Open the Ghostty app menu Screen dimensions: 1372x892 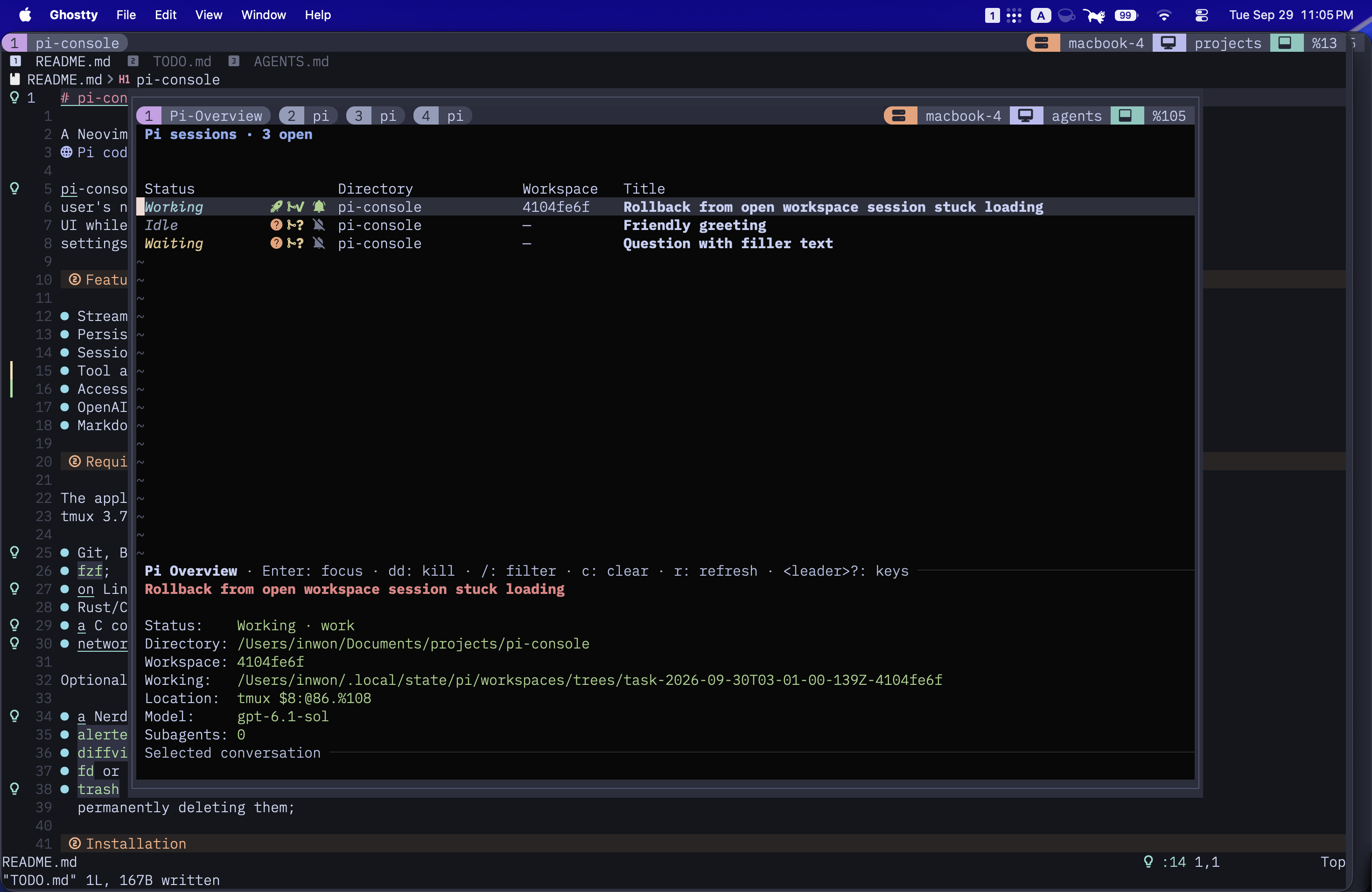73,15
